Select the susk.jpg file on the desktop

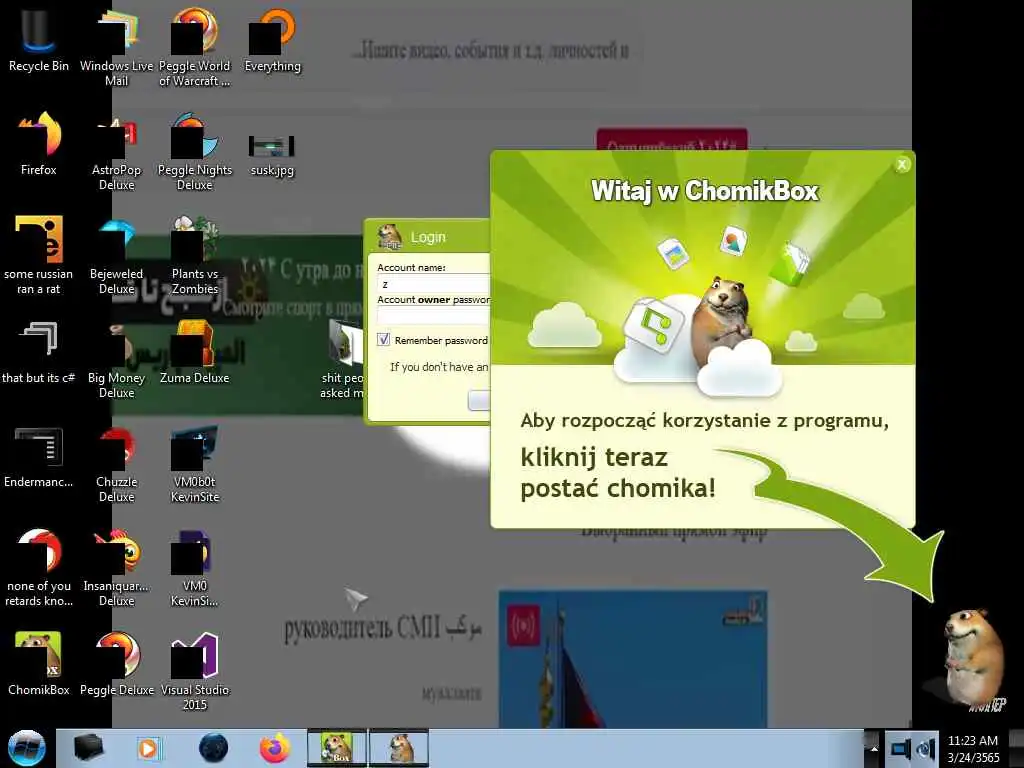click(x=272, y=155)
